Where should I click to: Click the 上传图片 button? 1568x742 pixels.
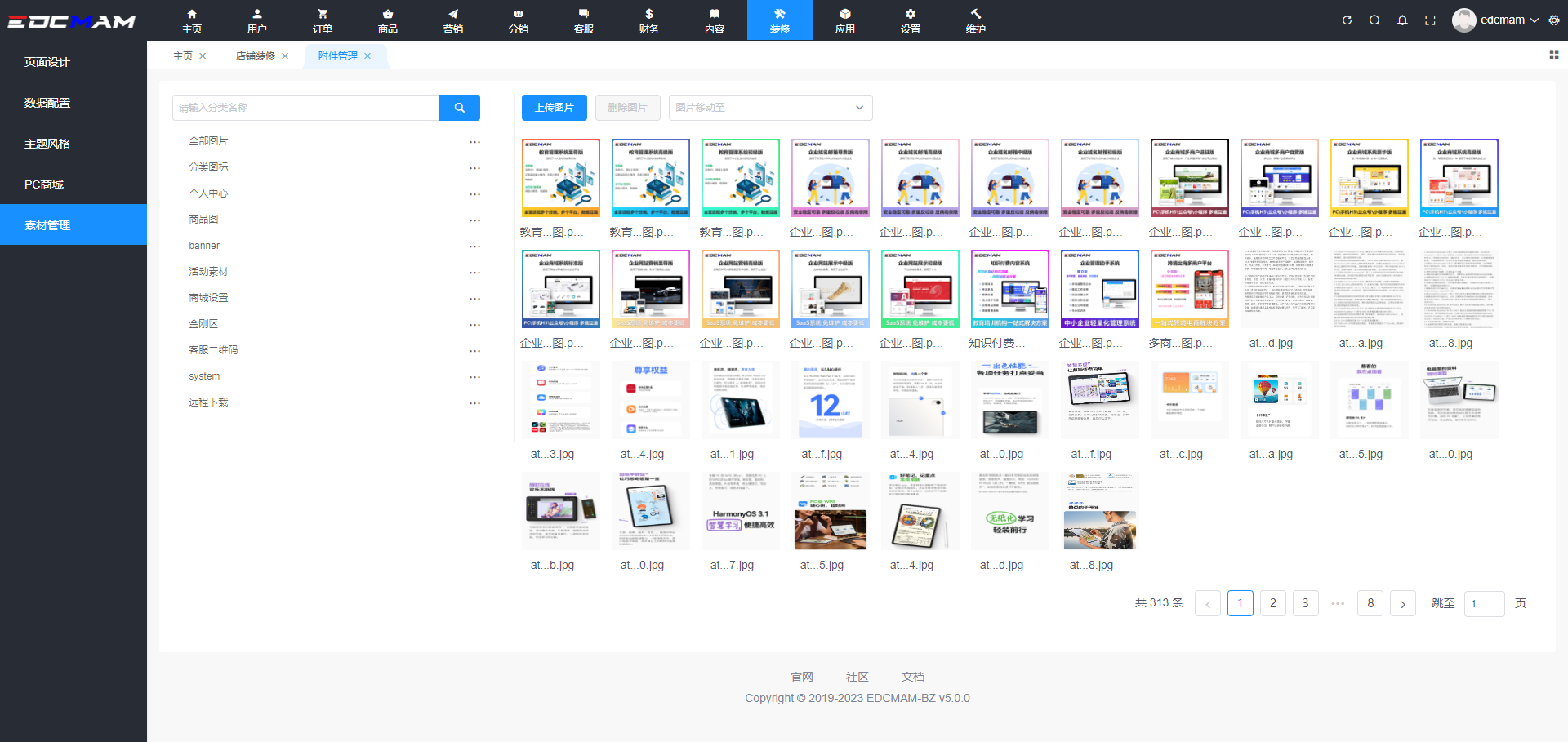[554, 108]
